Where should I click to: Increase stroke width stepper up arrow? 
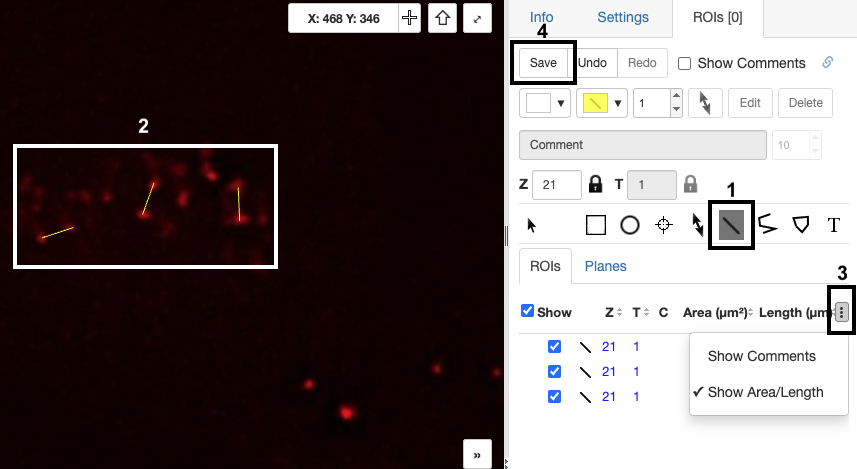676,96
